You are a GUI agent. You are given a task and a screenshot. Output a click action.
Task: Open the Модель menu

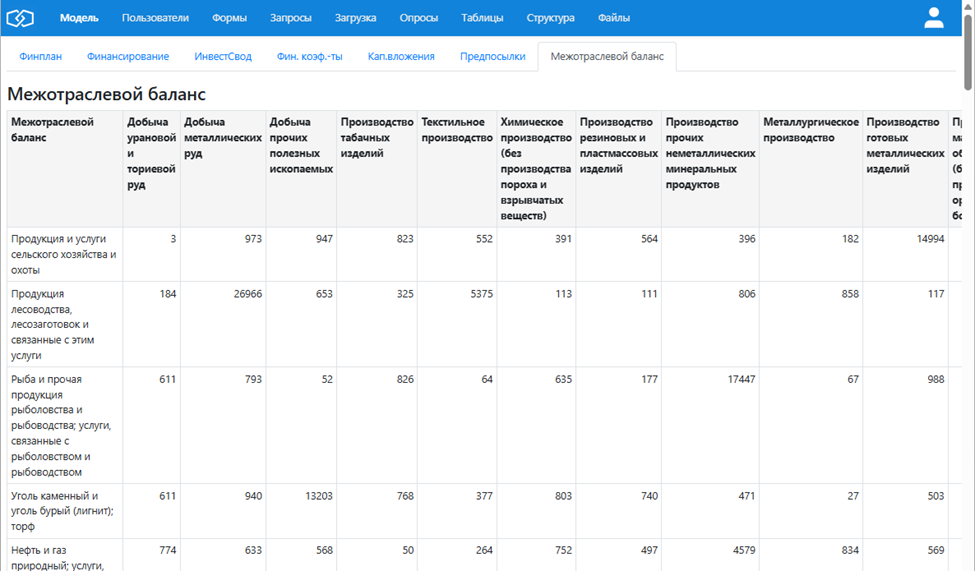(x=79, y=18)
